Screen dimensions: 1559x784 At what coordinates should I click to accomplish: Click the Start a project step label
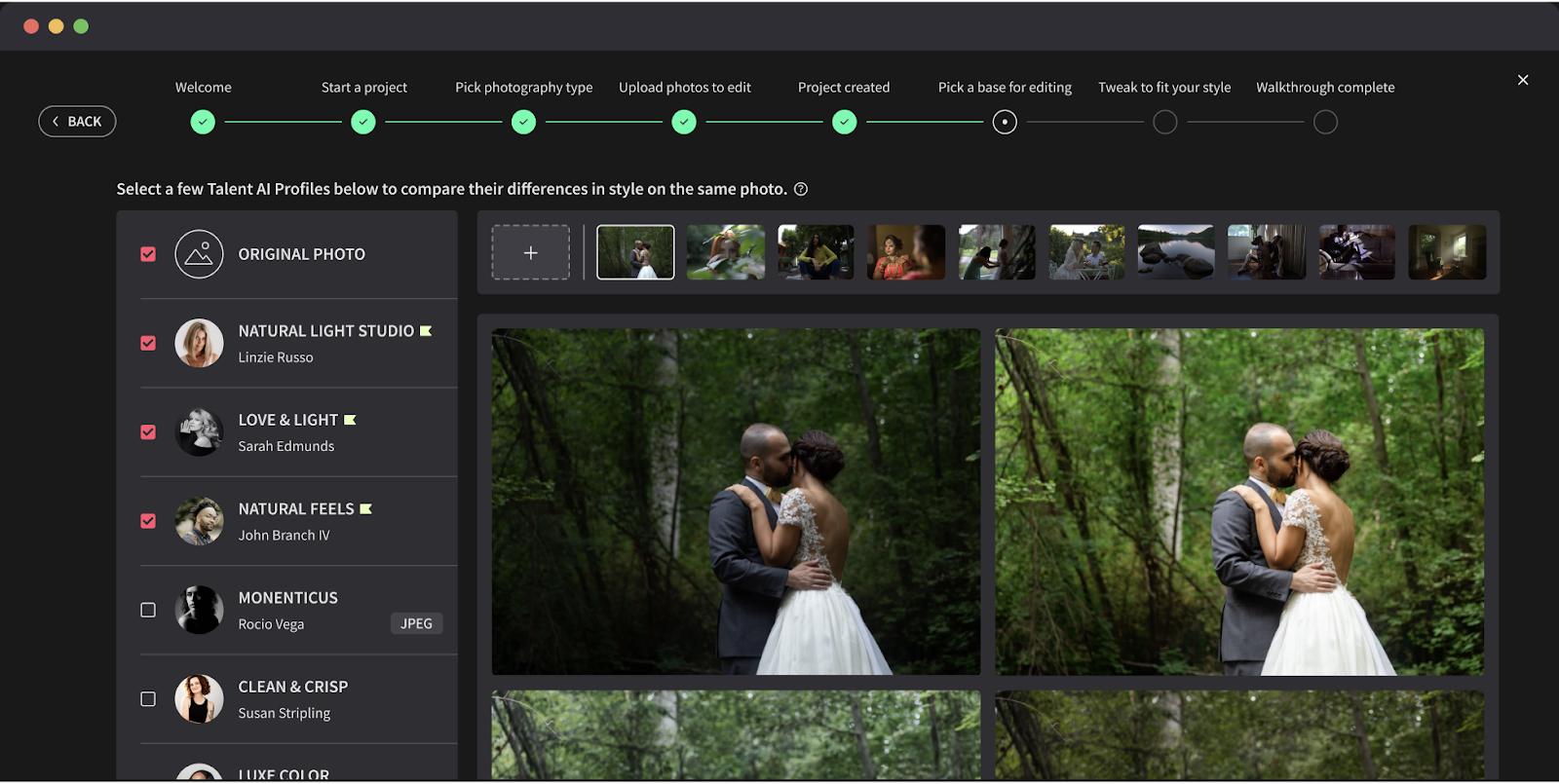point(364,87)
